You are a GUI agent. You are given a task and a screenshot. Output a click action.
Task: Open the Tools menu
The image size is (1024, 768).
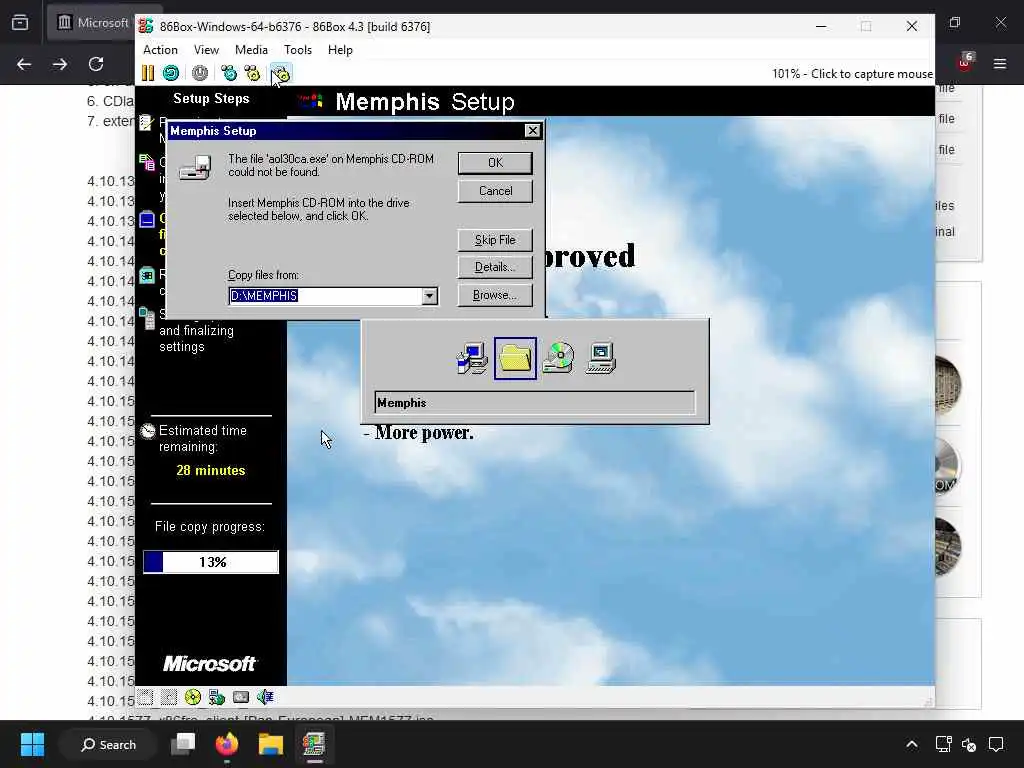point(298,50)
